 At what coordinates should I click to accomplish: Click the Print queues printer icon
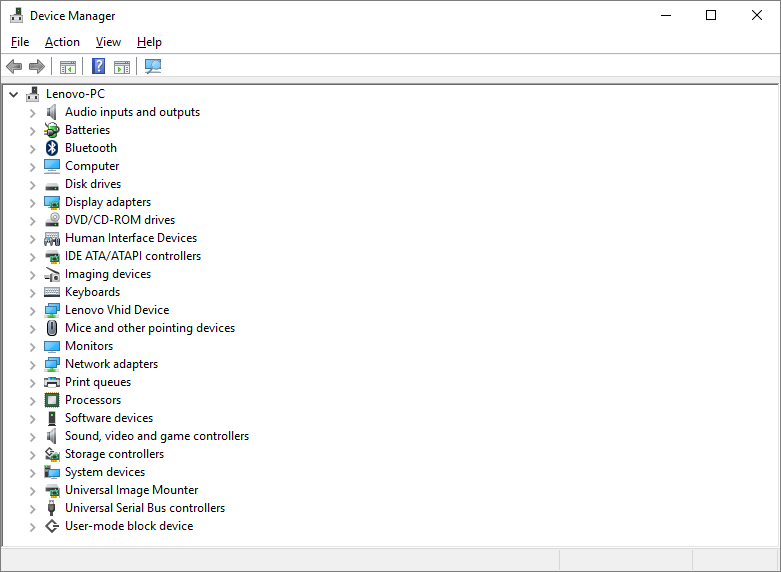52,382
